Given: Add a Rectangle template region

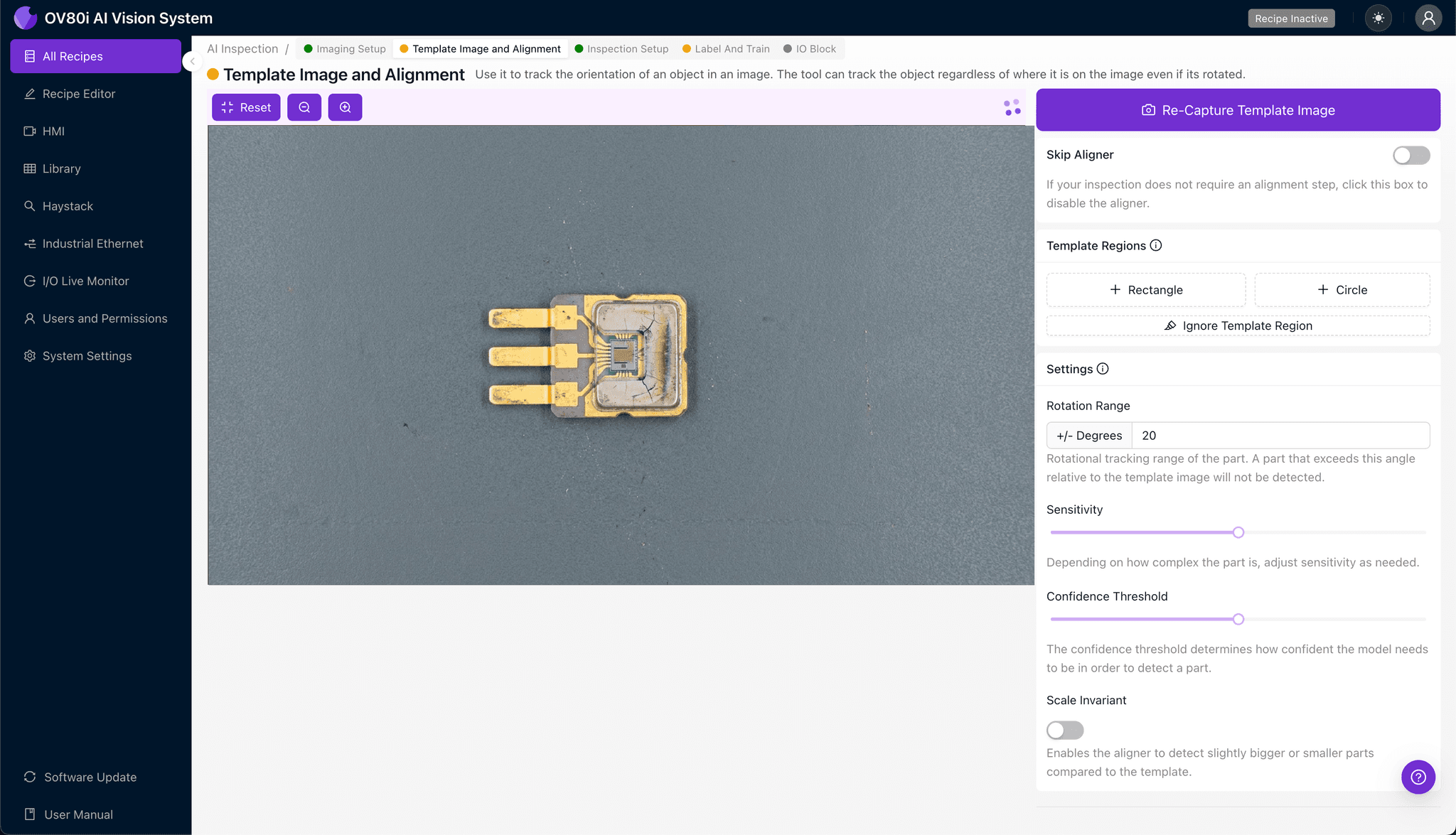Looking at the screenshot, I should click(1146, 290).
